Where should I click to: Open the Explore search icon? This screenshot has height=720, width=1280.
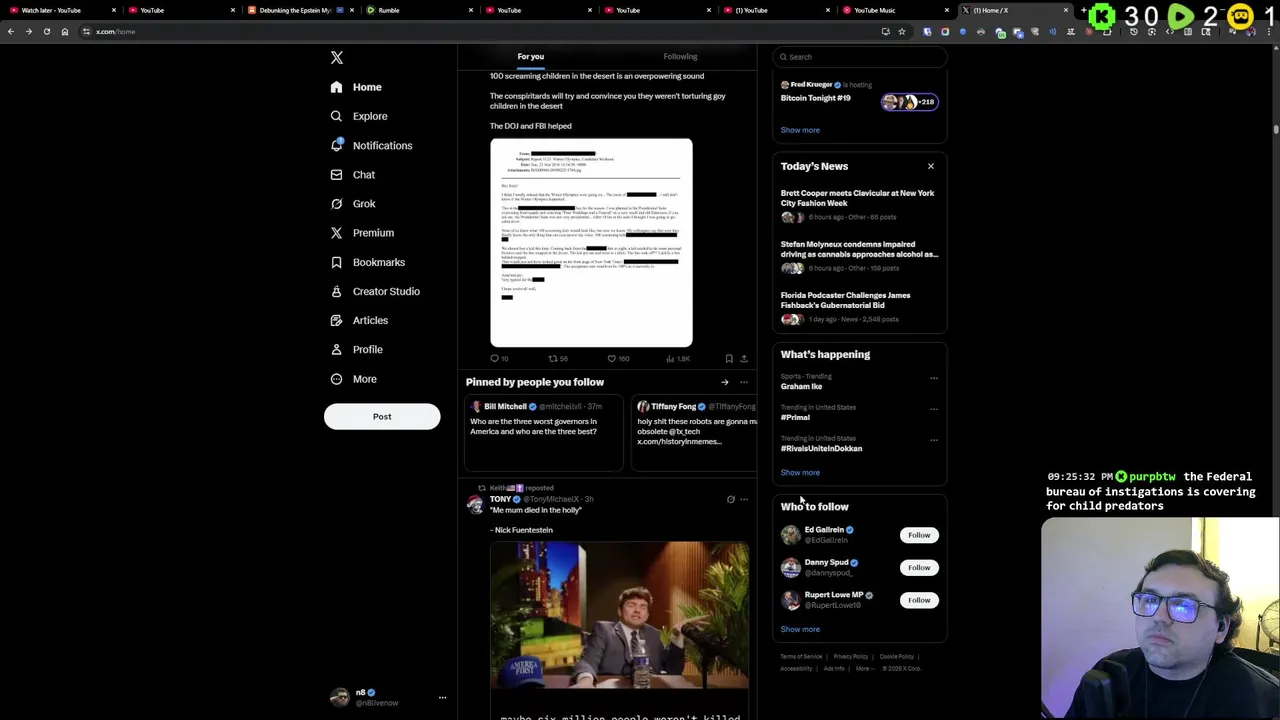[337, 116]
